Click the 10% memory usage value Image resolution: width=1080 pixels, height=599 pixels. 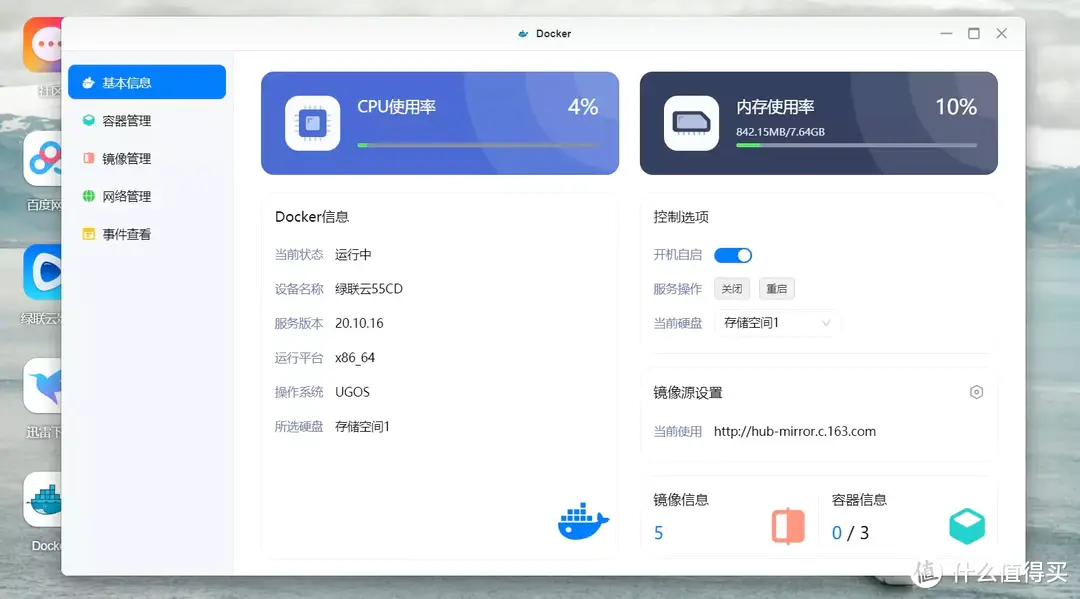pyautogui.click(x=956, y=107)
